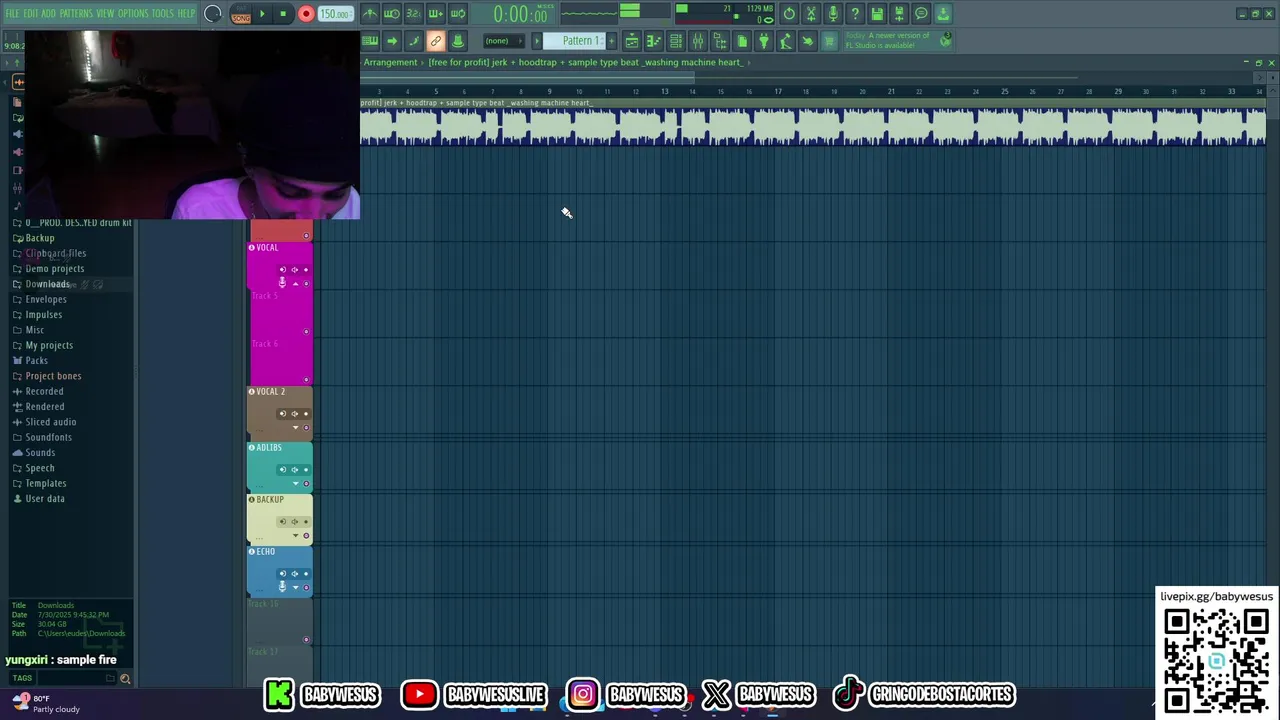The image size is (1280, 720).
Task: Expand the BACKUP track group arrow
Action: 295,535
